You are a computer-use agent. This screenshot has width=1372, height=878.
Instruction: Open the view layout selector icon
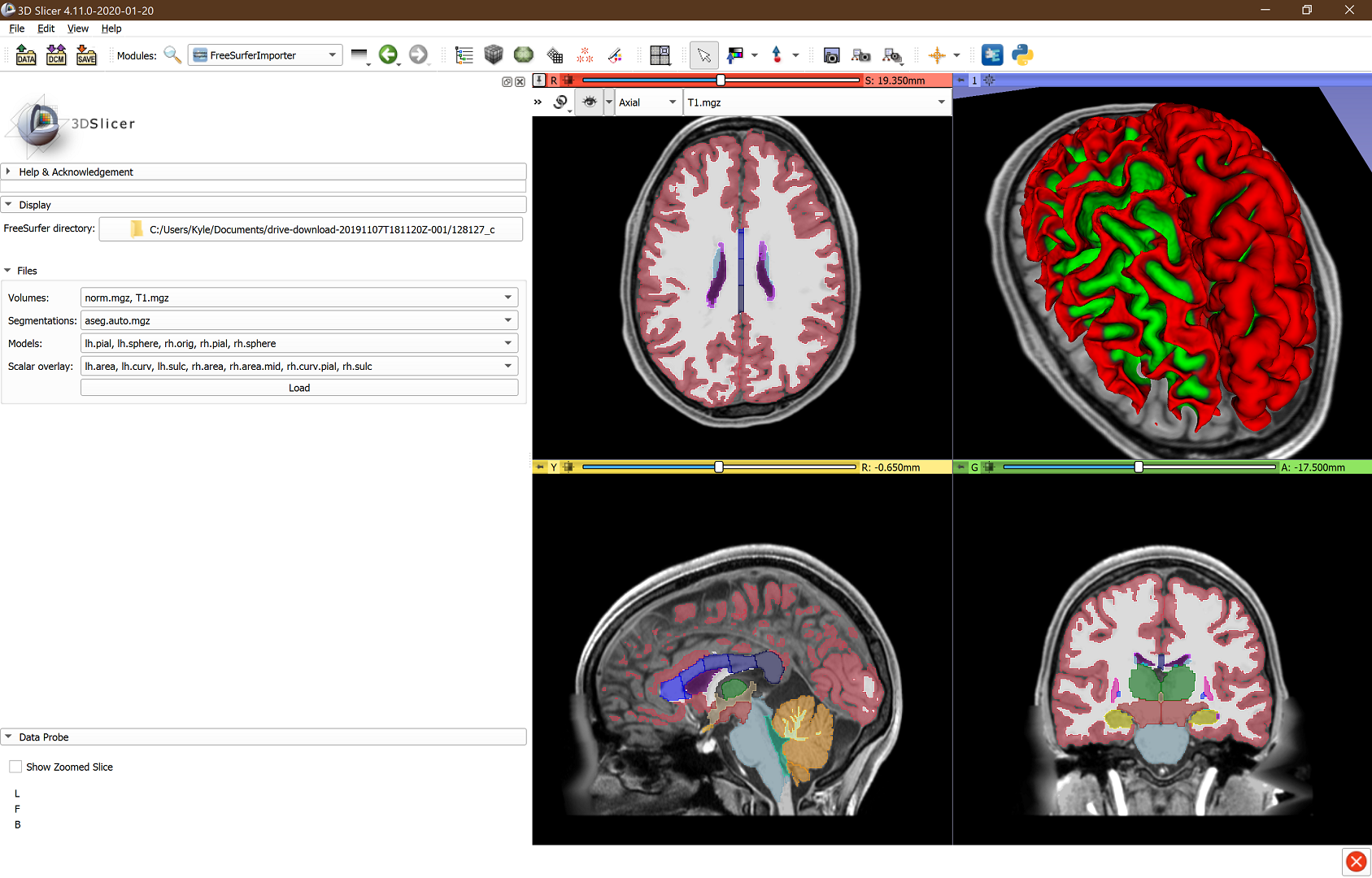(660, 55)
